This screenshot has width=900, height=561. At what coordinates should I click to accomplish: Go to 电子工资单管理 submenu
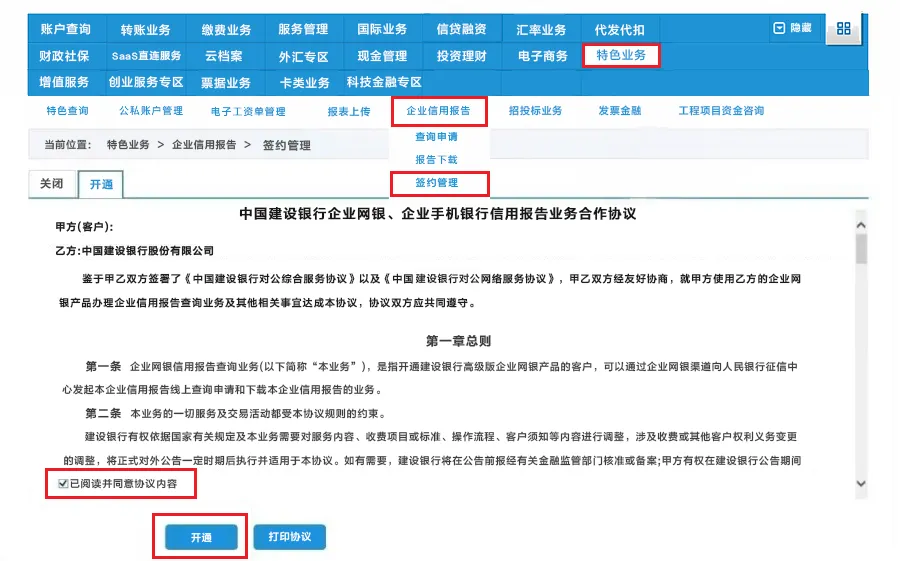[x=248, y=111]
